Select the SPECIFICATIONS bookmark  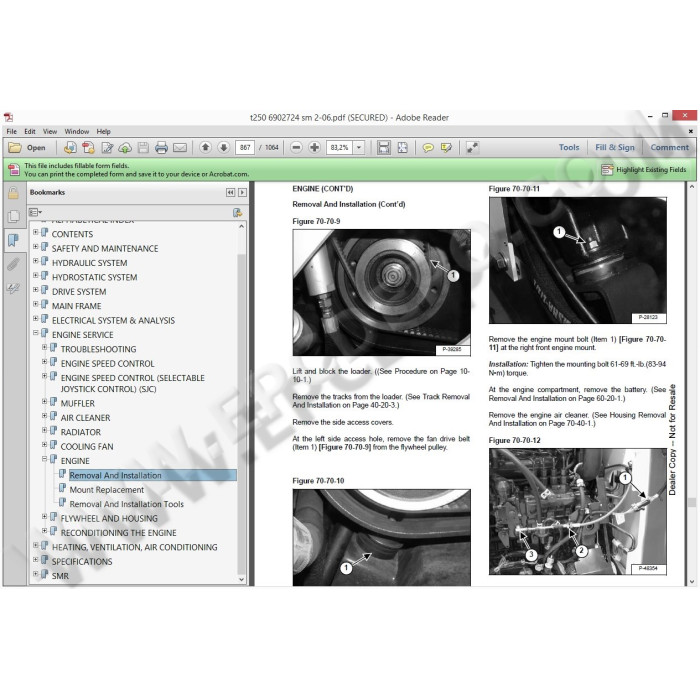pyautogui.click(x=82, y=562)
